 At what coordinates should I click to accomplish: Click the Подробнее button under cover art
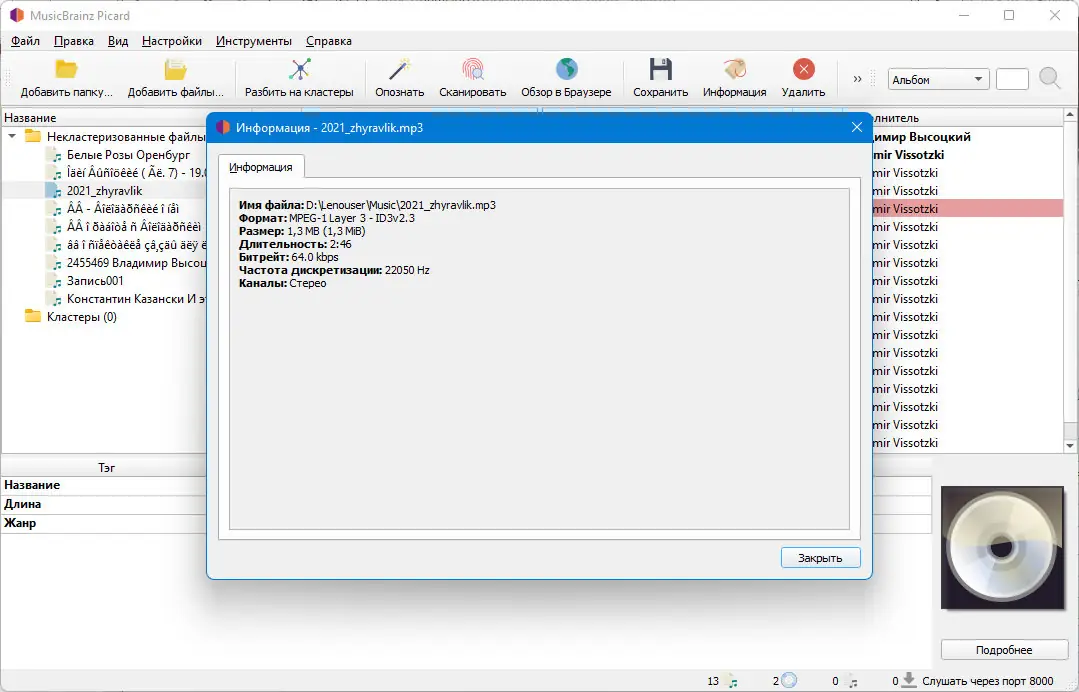pyautogui.click(x=1004, y=650)
